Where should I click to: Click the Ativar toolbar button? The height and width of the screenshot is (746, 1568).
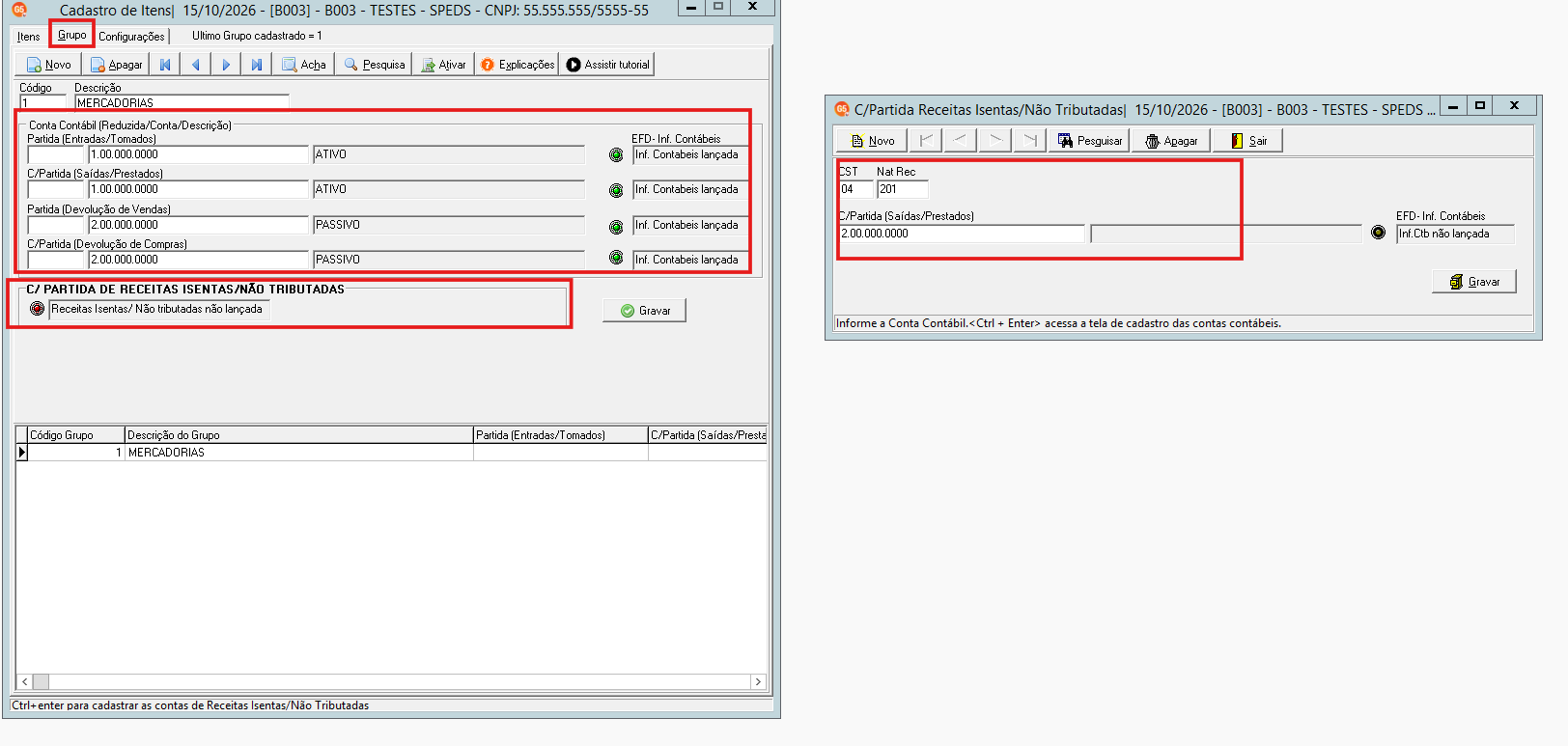pyautogui.click(x=443, y=65)
